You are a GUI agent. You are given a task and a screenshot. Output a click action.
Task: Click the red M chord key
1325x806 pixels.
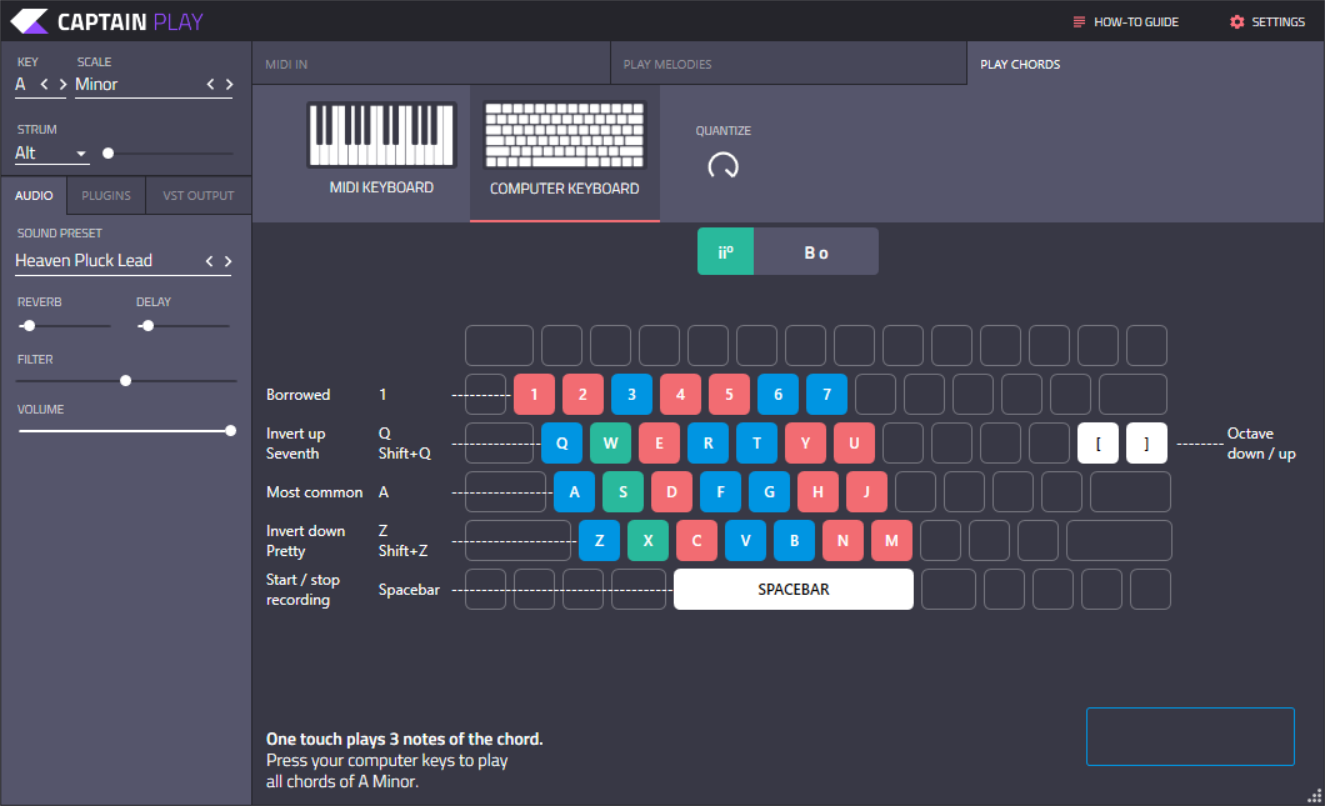[x=892, y=540]
